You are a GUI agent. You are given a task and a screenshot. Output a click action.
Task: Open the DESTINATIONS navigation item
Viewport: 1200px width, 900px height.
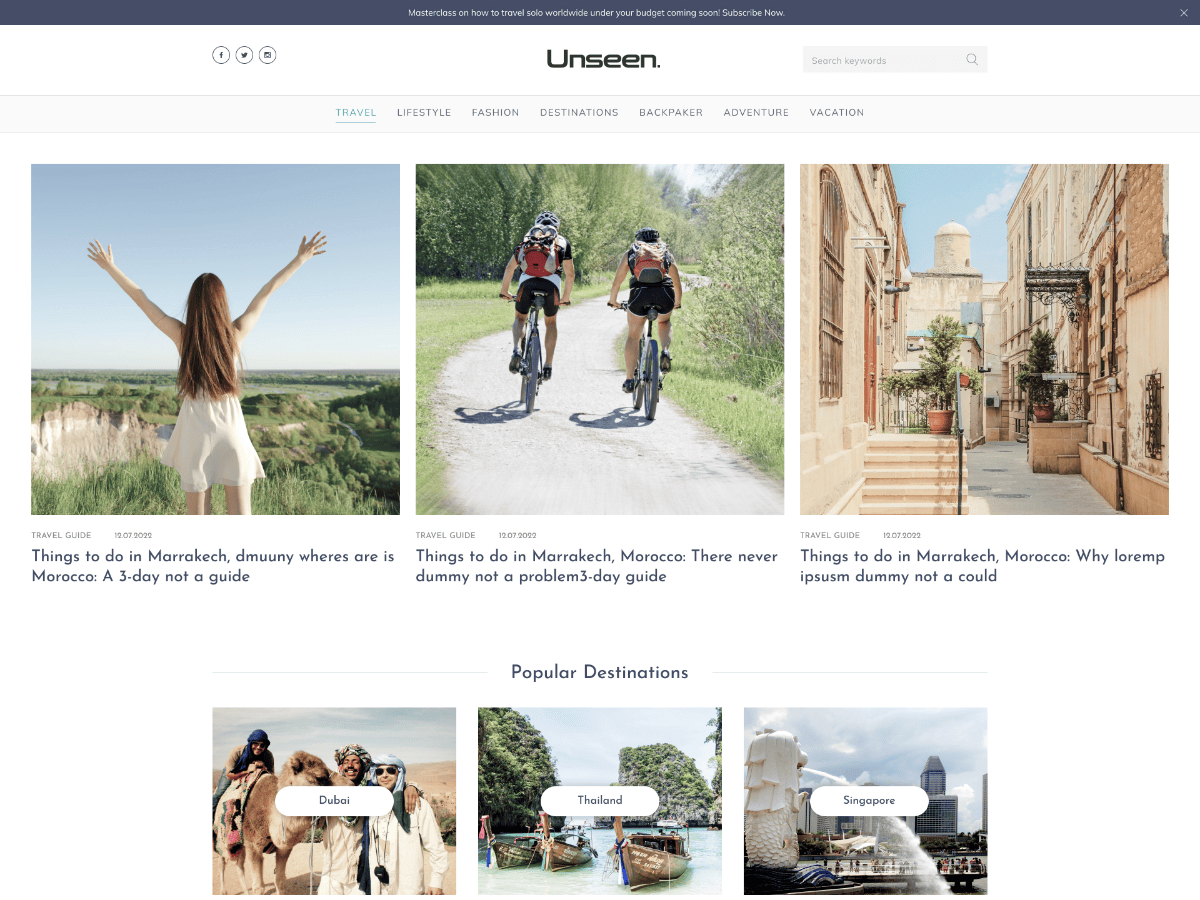click(x=579, y=112)
